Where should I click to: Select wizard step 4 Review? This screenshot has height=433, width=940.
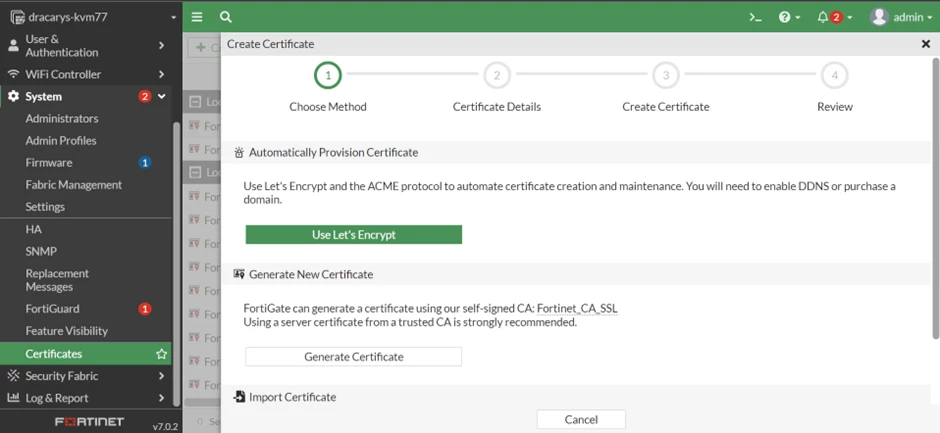point(834,76)
